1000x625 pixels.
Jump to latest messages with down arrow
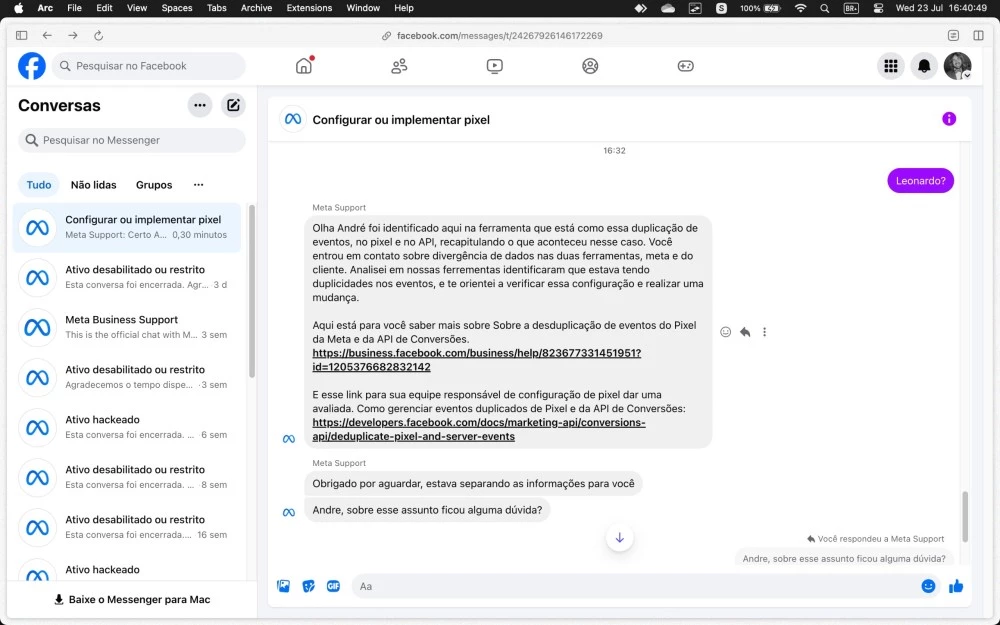click(619, 538)
